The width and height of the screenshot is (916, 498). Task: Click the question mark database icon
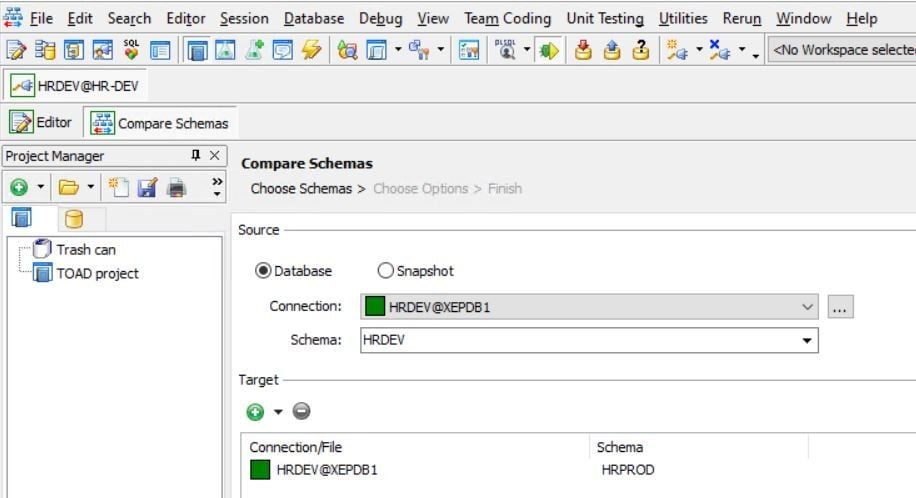pyautogui.click(x=640, y=50)
